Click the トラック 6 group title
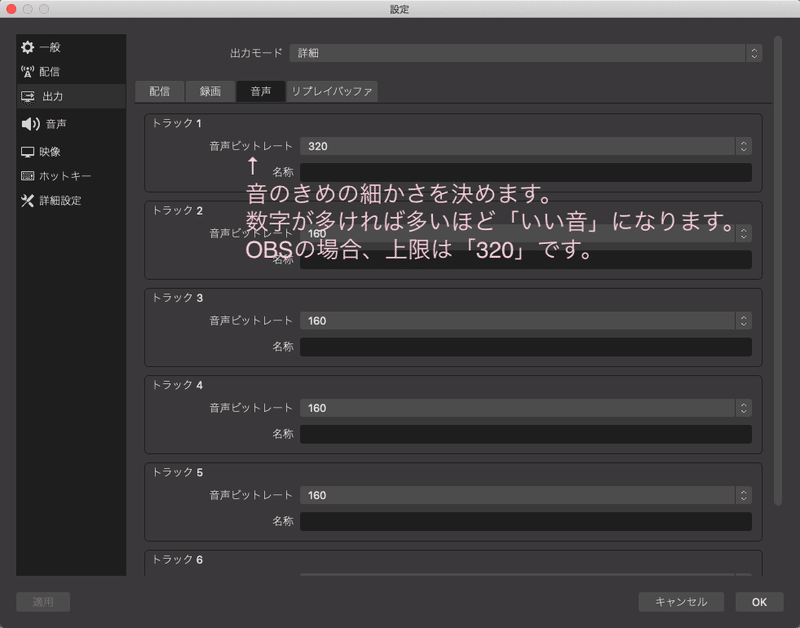Viewport: 800px width, 628px height. point(178,559)
